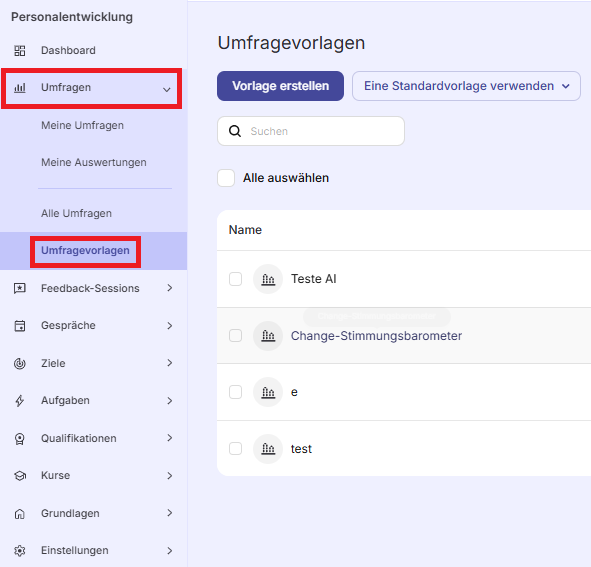Click the Feedback-Sessions star icon

20,288
